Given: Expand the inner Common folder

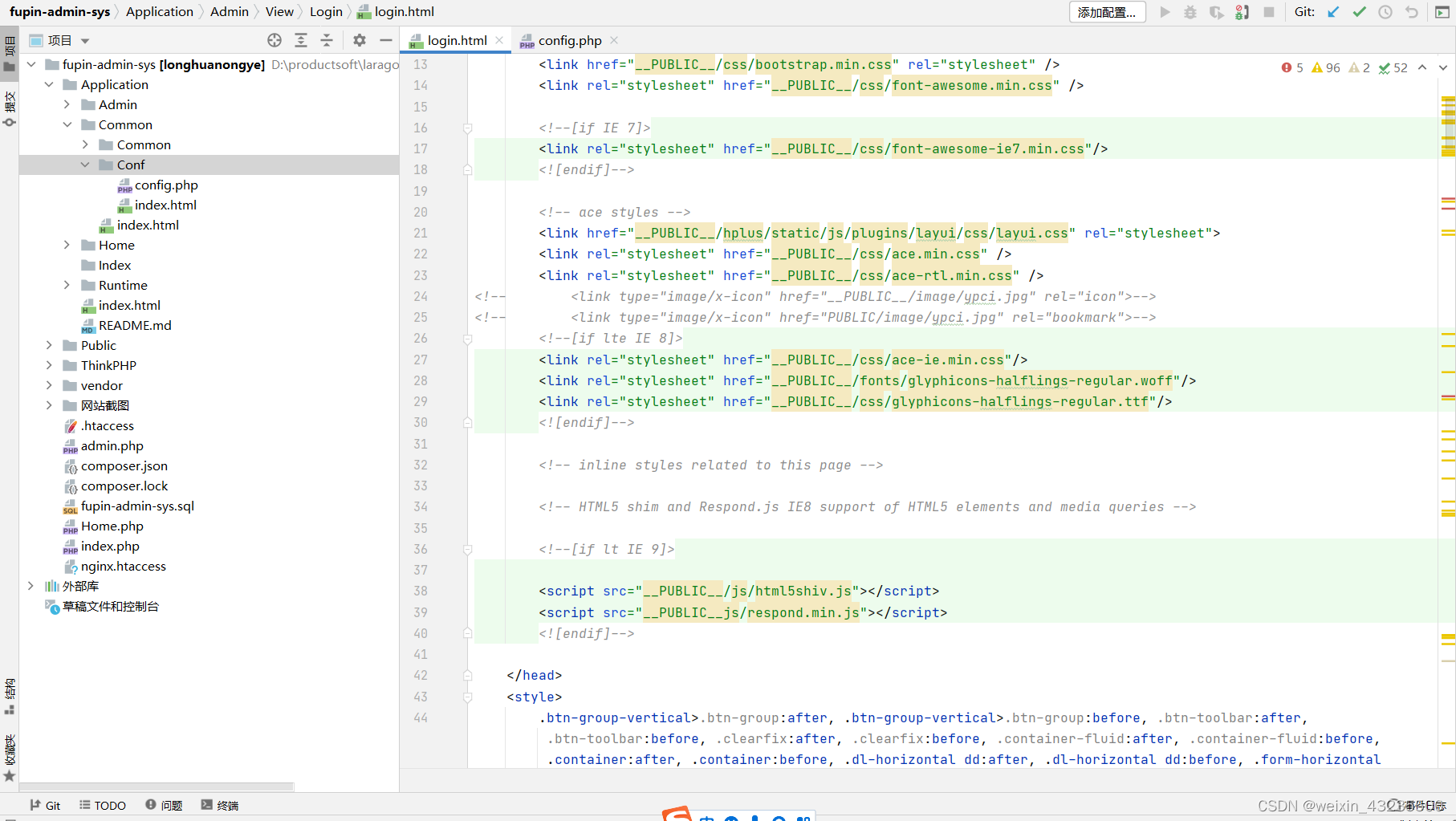Looking at the screenshot, I should click(85, 144).
